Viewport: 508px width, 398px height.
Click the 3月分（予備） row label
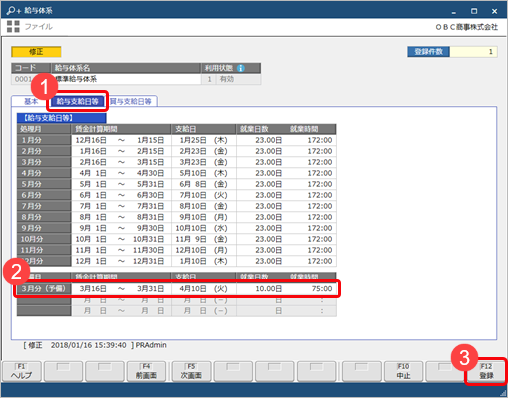[x=44, y=289]
